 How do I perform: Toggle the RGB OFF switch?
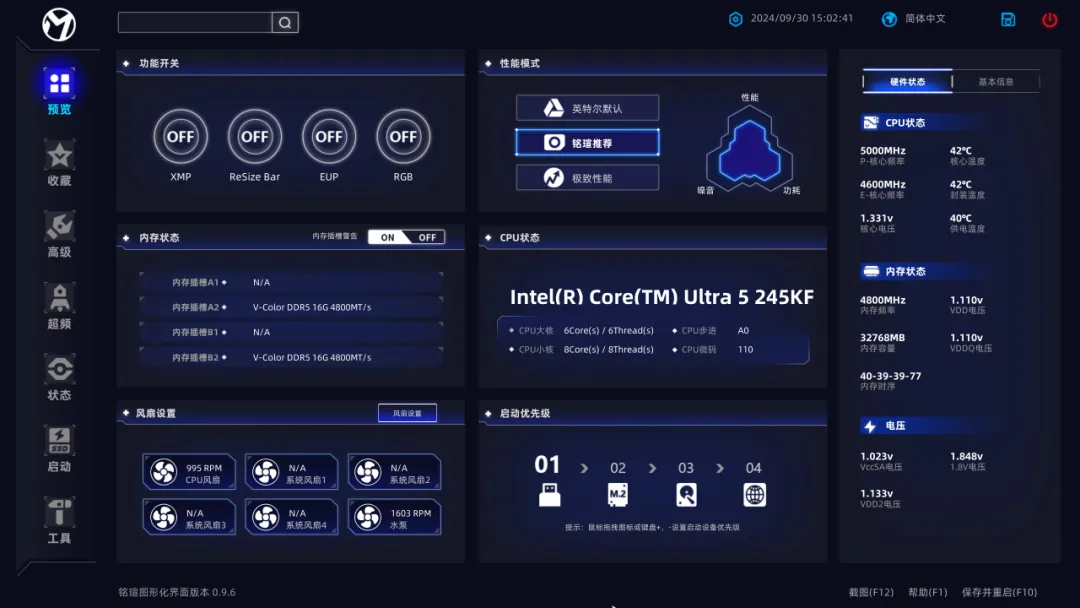(403, 137)
